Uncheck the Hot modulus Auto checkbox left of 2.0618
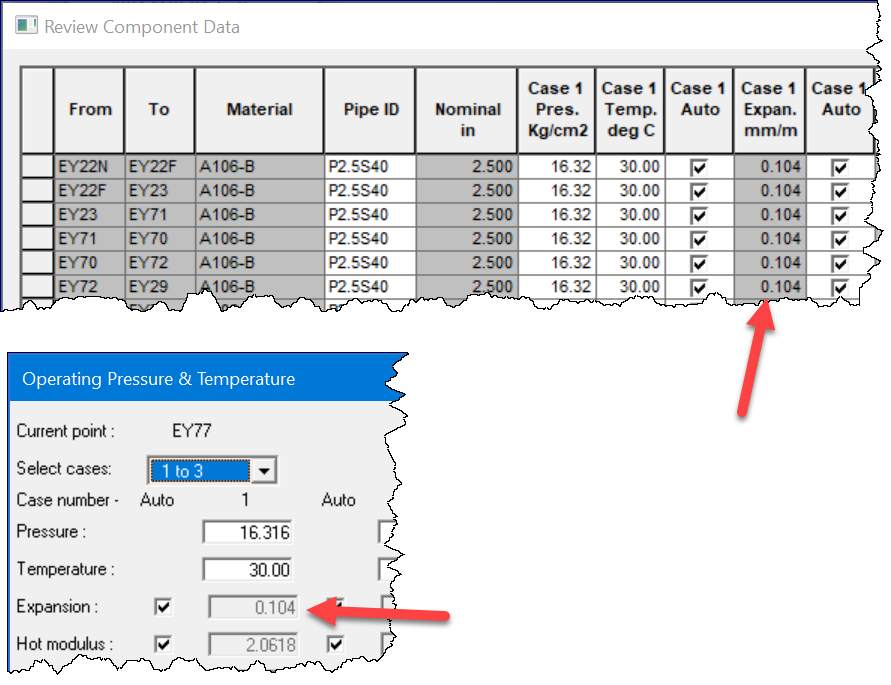This screenshot has height=685, width=891. point(163,644)
